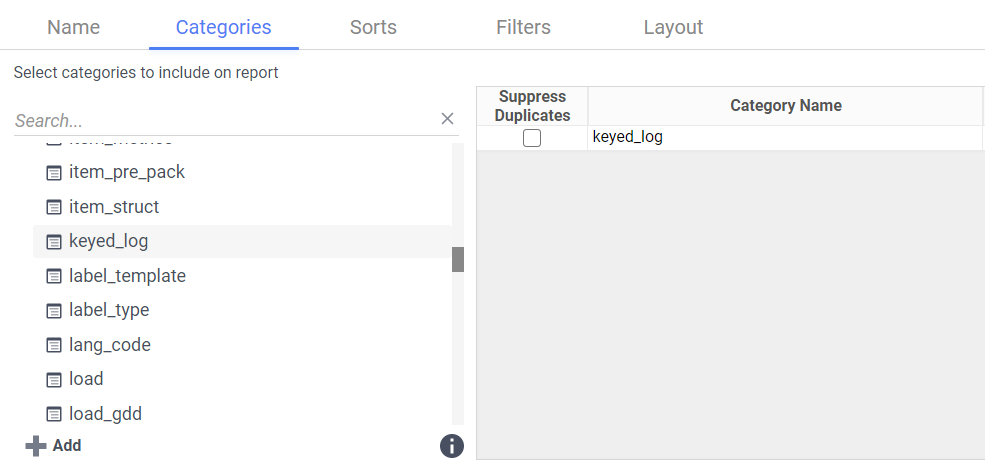
Task: Open the Sorts tab
Action: pos(373,27)
